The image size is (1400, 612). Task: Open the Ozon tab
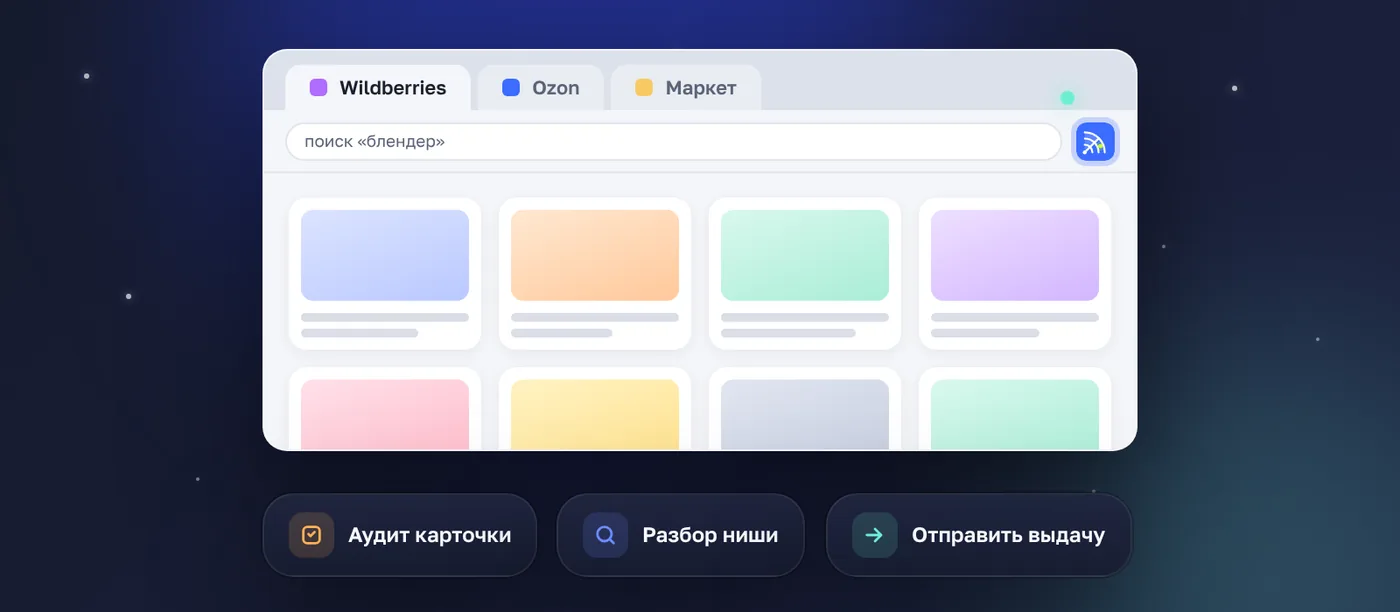pos(540,88)
